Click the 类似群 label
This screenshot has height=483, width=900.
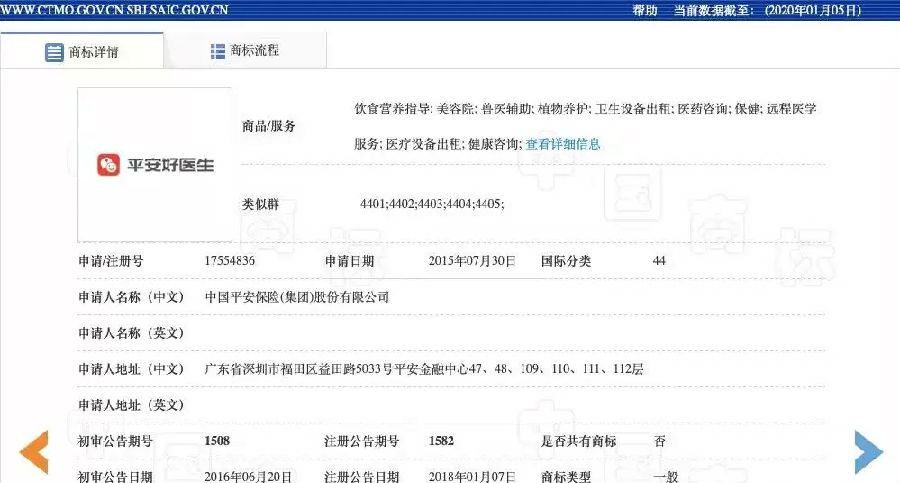click(260, 204)
